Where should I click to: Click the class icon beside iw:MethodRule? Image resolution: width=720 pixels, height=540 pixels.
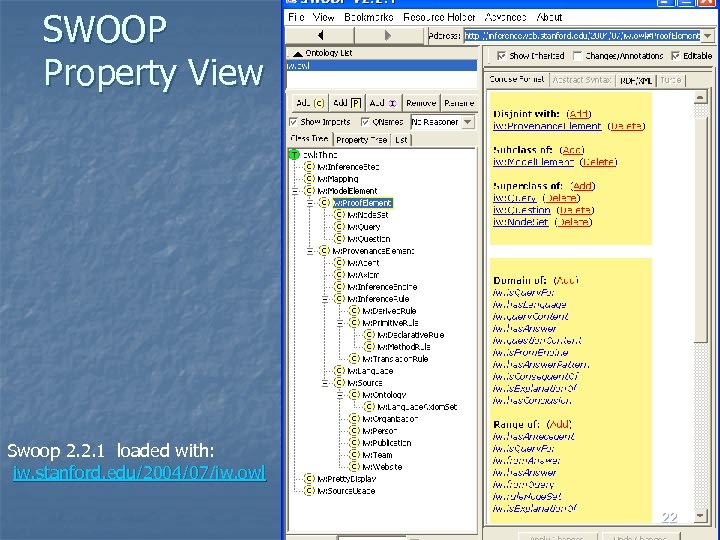(369, 347)
